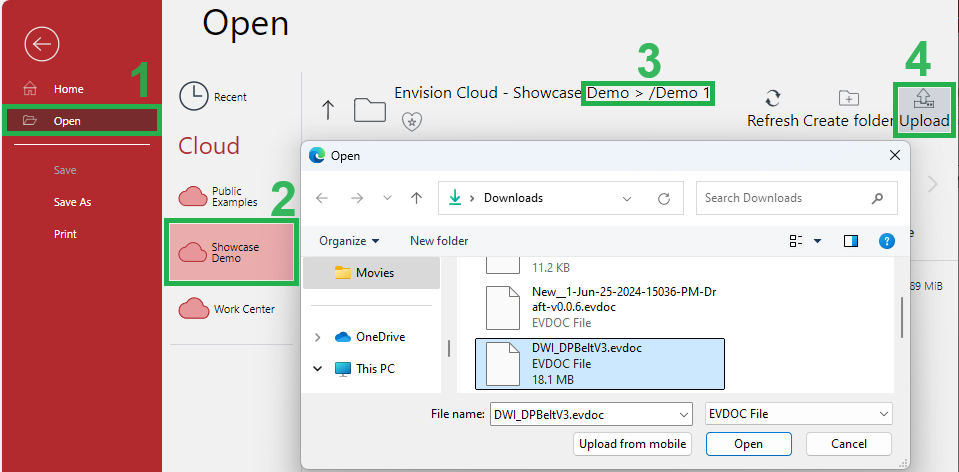Viewport: 959px width, 472px height.
Task: Click the Downloads address bar
Action: [x=561, y=198]
